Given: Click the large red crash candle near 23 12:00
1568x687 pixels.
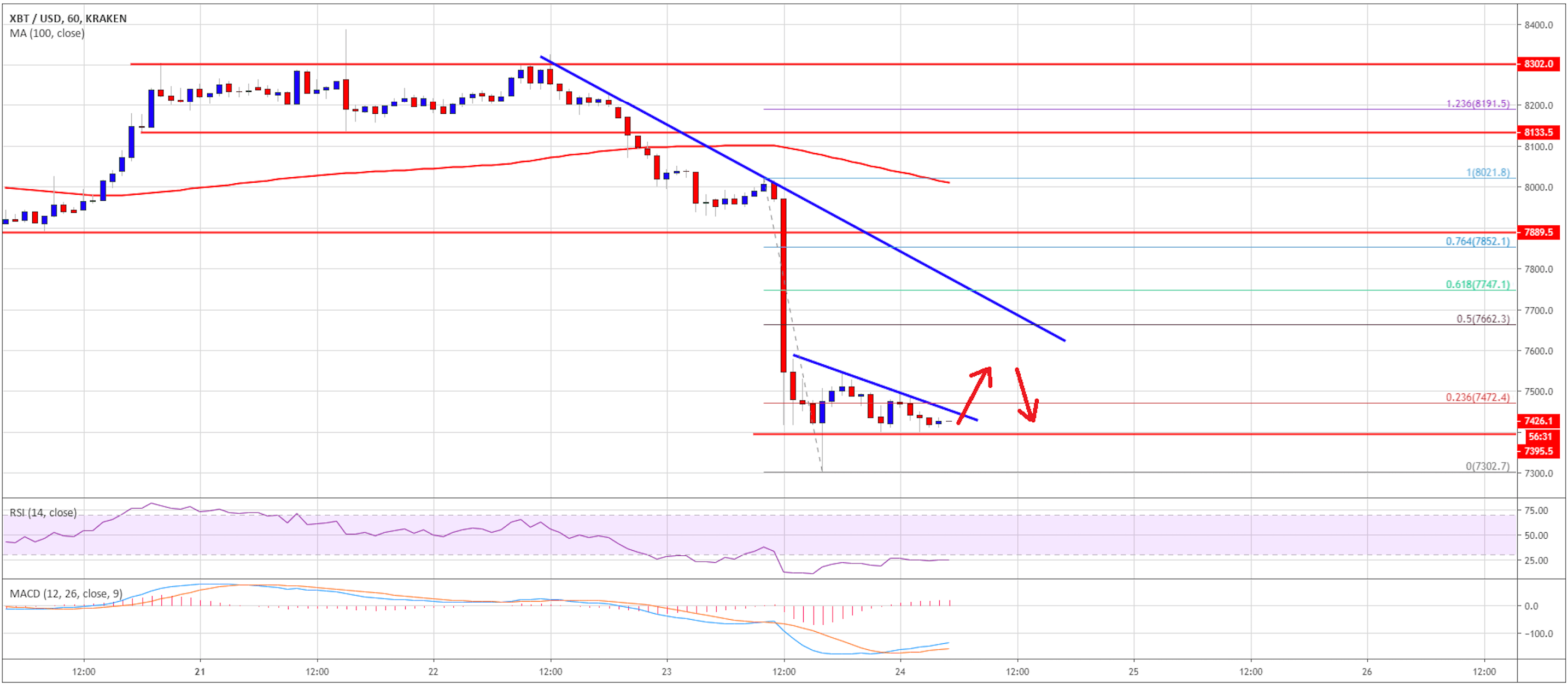Looking at the screenshot, I should 783,285.
